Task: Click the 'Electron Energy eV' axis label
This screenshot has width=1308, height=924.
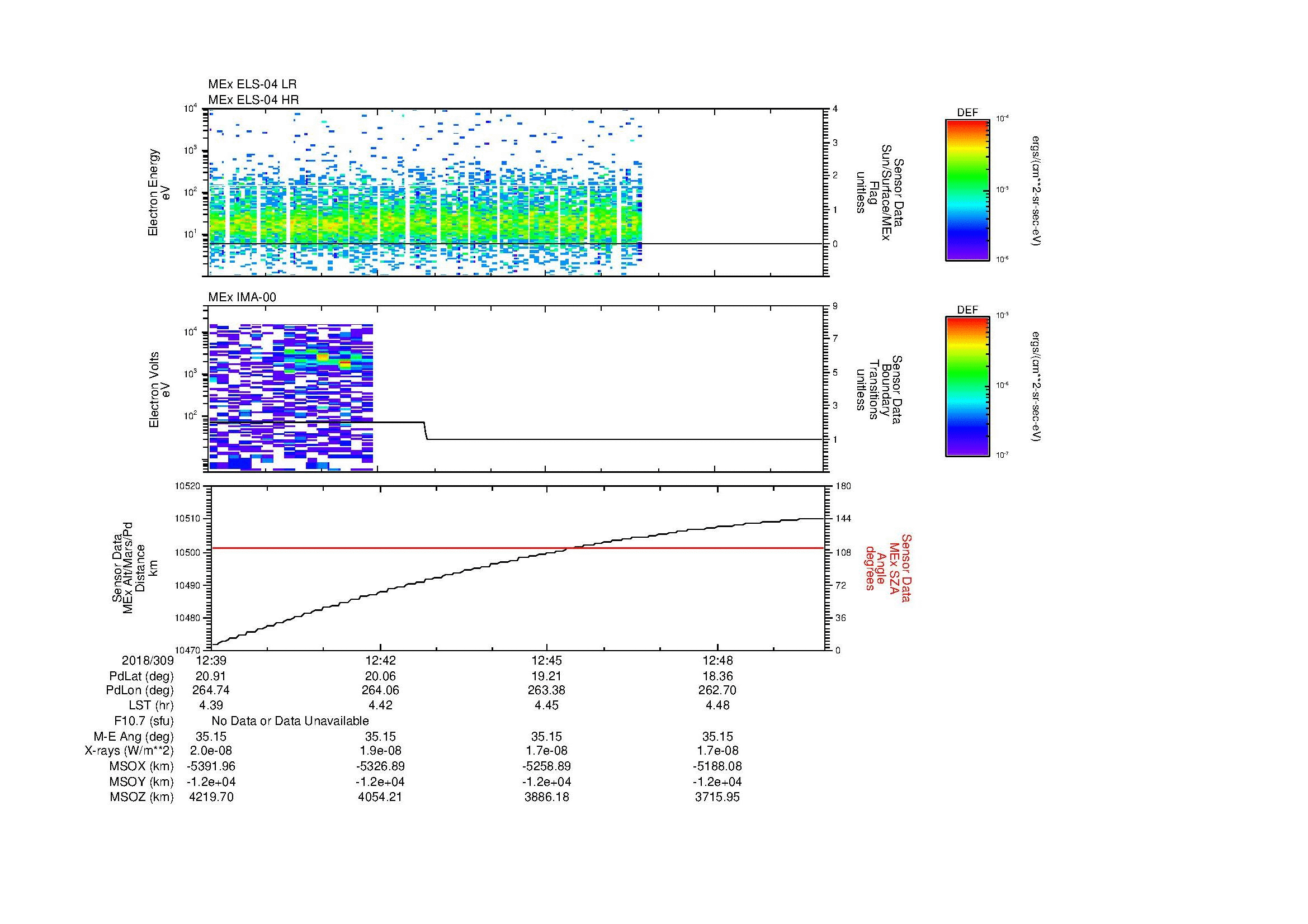Action: click(159, 192)
